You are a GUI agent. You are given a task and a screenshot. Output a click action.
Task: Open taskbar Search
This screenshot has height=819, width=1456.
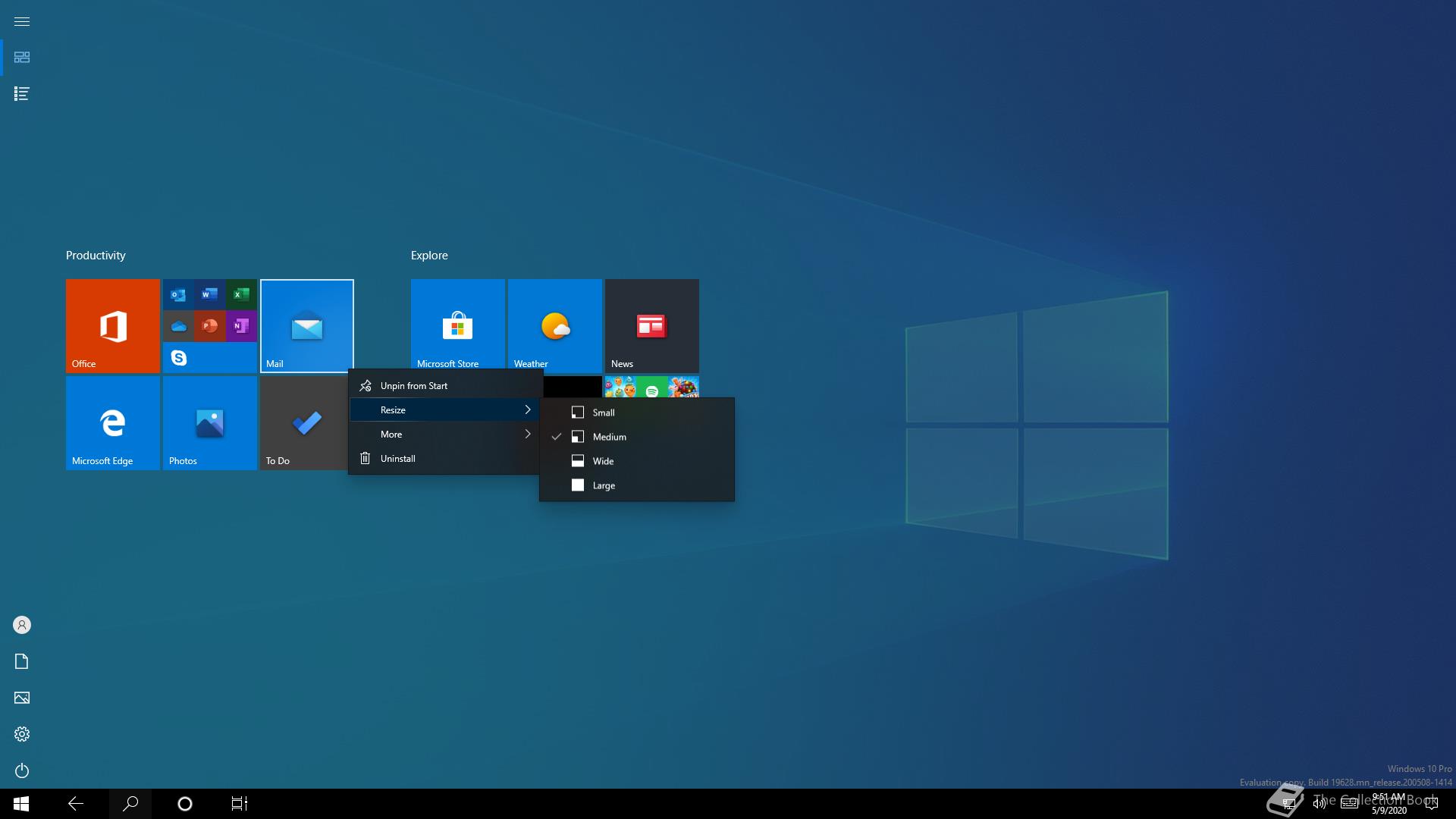[x=130, y=804]
